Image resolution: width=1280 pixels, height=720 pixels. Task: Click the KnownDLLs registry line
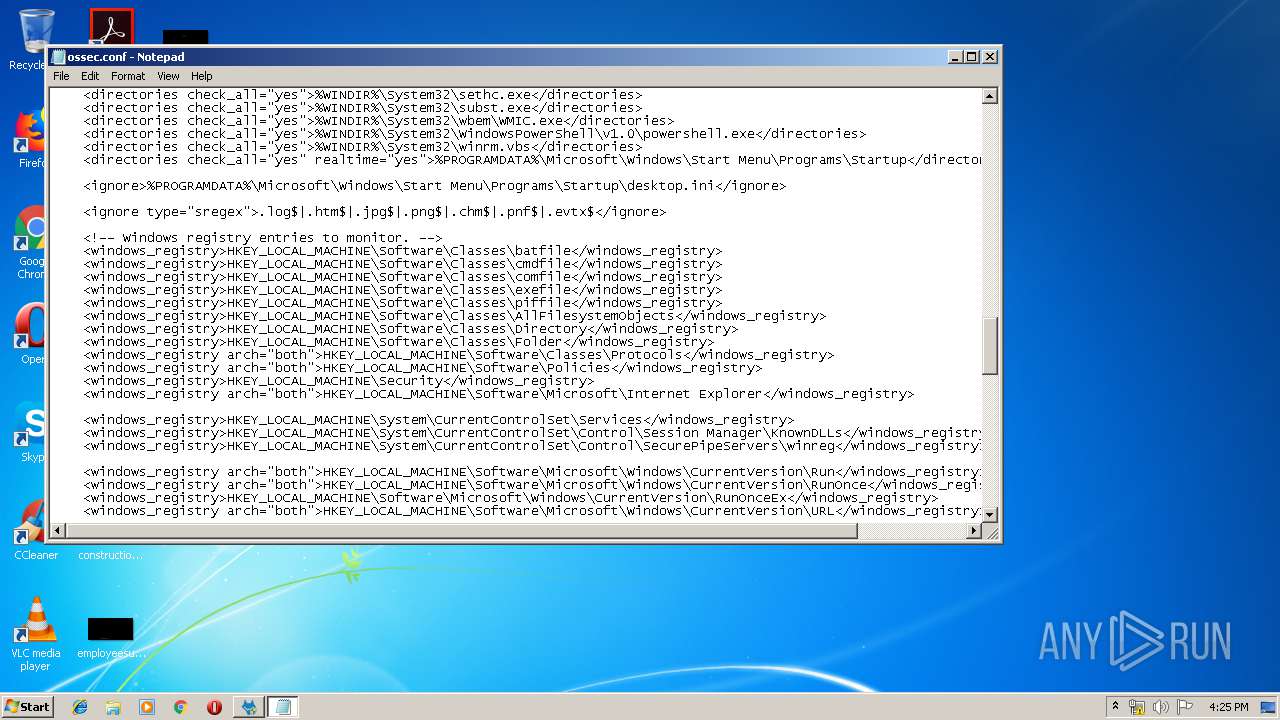point(532,433)
